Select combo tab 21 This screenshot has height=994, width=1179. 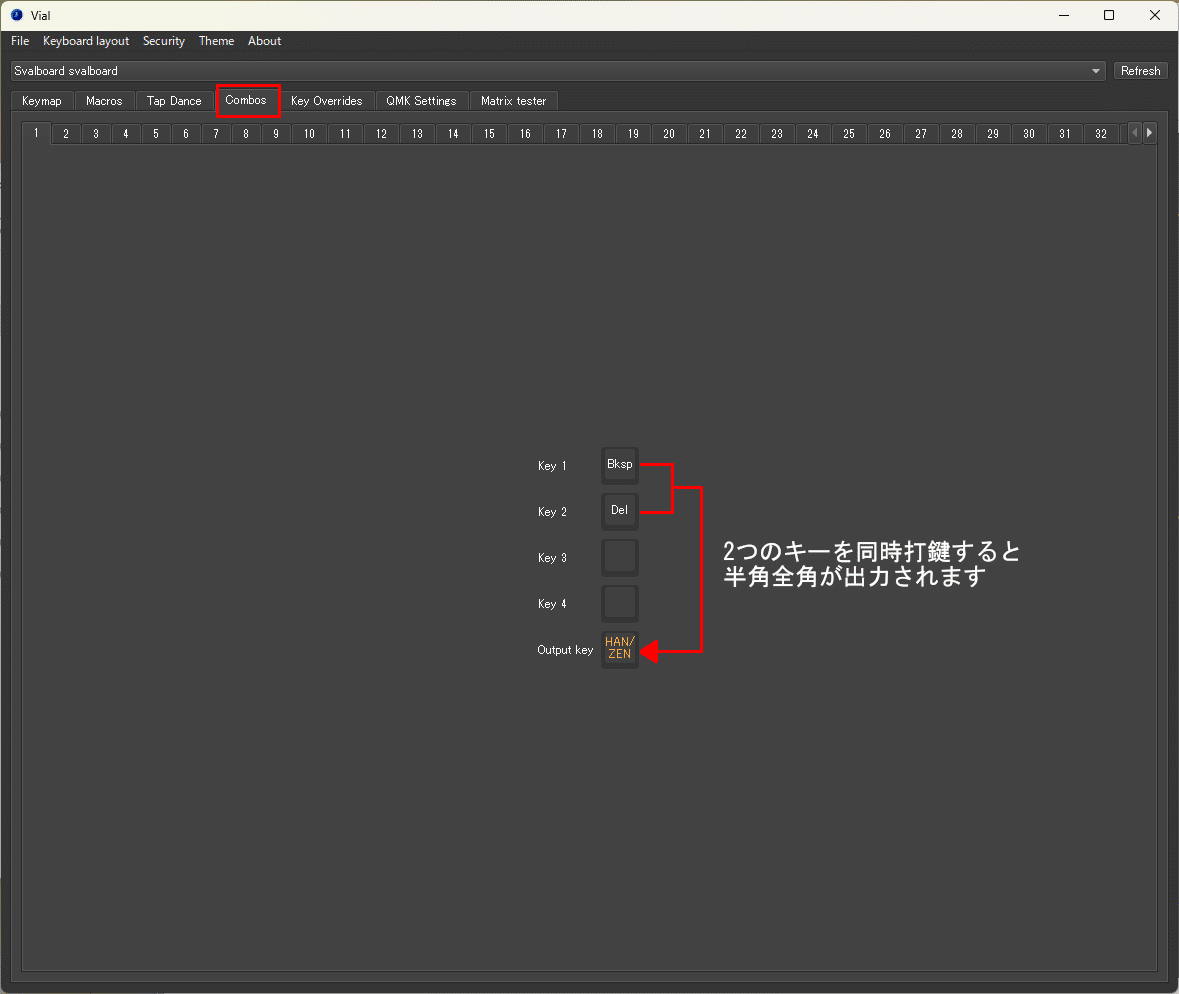(x=705, y=134)
